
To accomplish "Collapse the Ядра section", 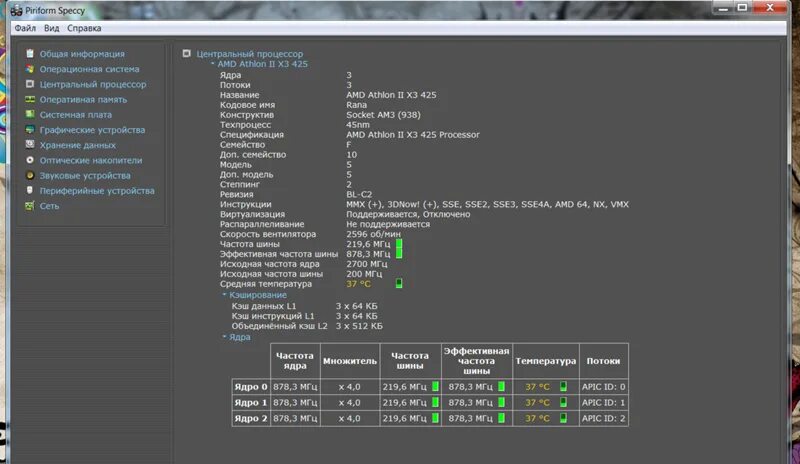I will [224, 337].
